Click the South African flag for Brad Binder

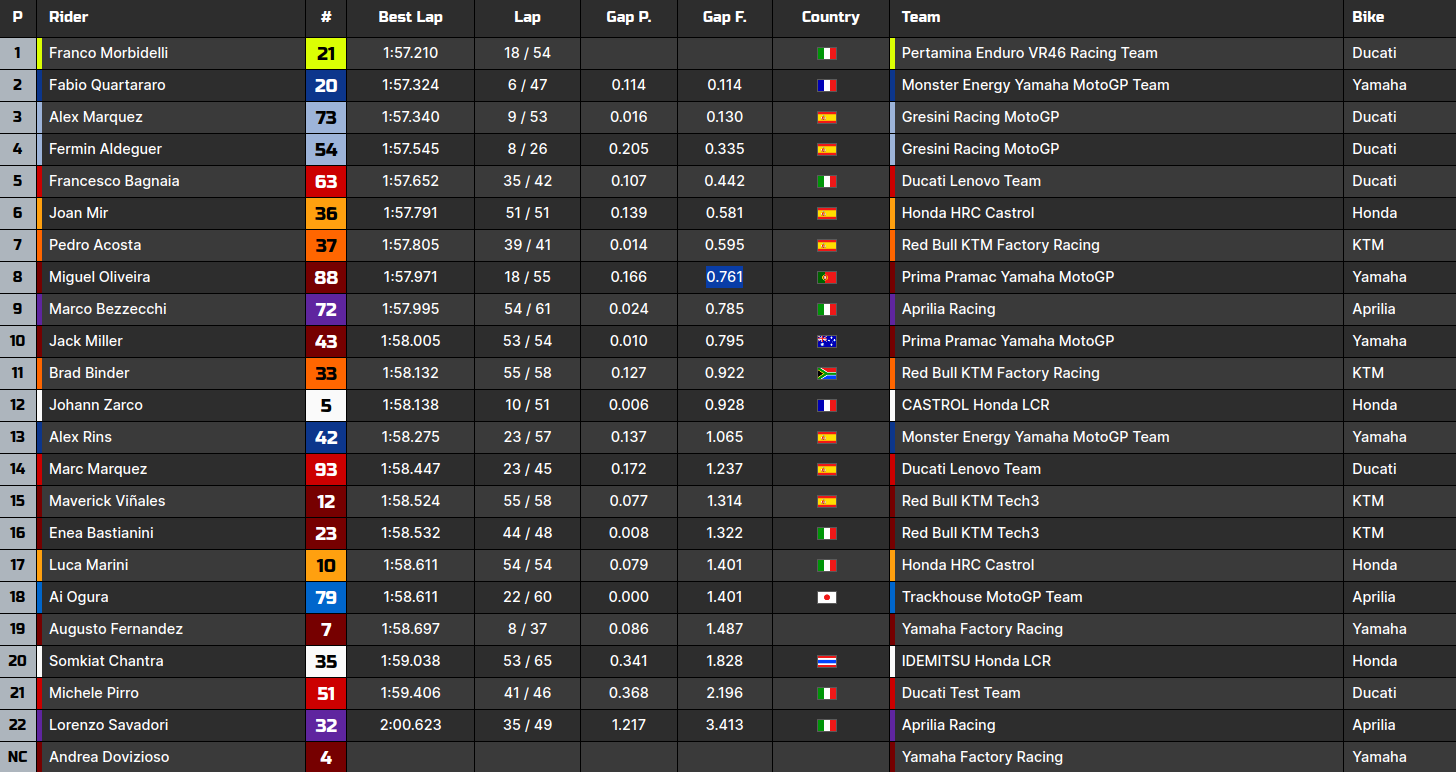pos(826,373)
